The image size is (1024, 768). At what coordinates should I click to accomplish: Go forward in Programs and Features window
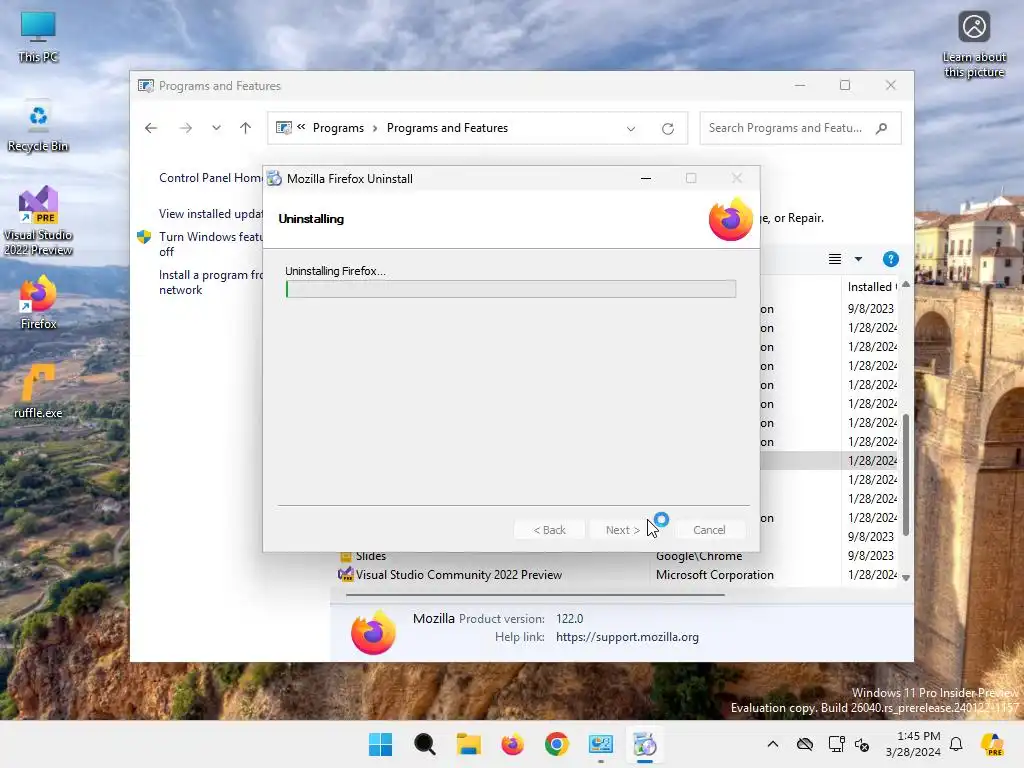coord(185,128)
